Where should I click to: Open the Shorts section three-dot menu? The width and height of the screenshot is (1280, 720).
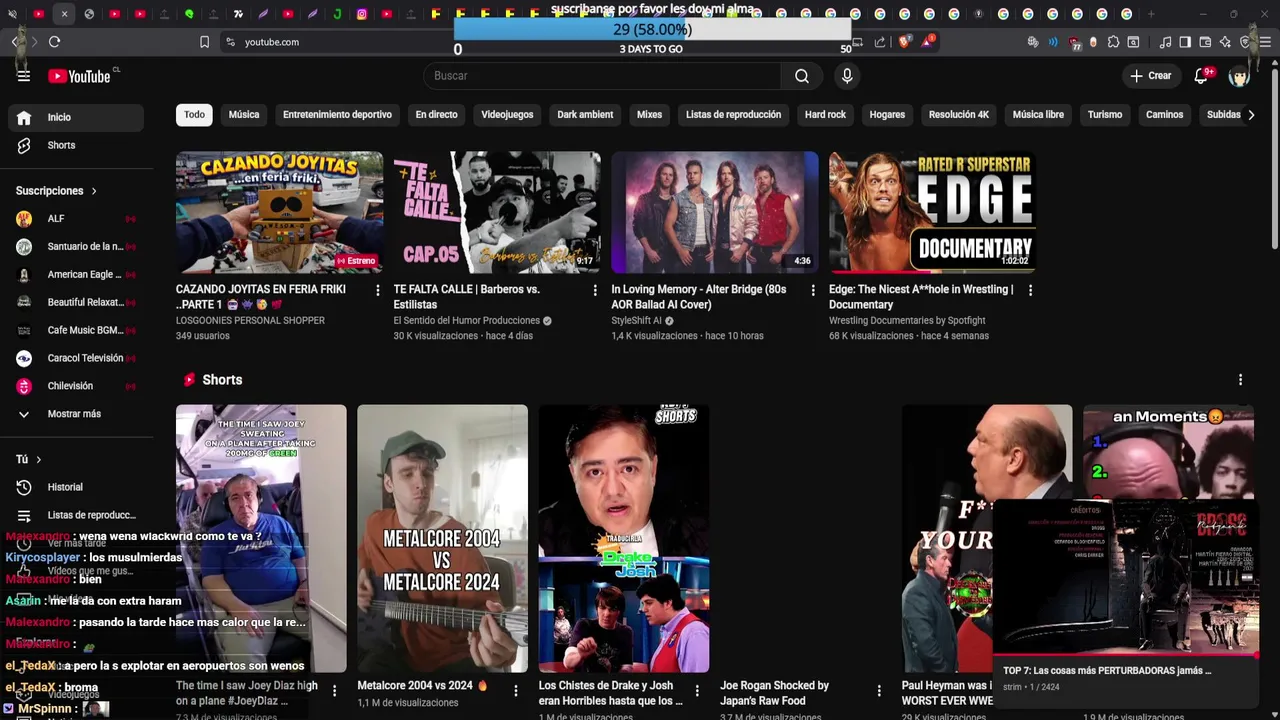click(x=1240, y=380)
